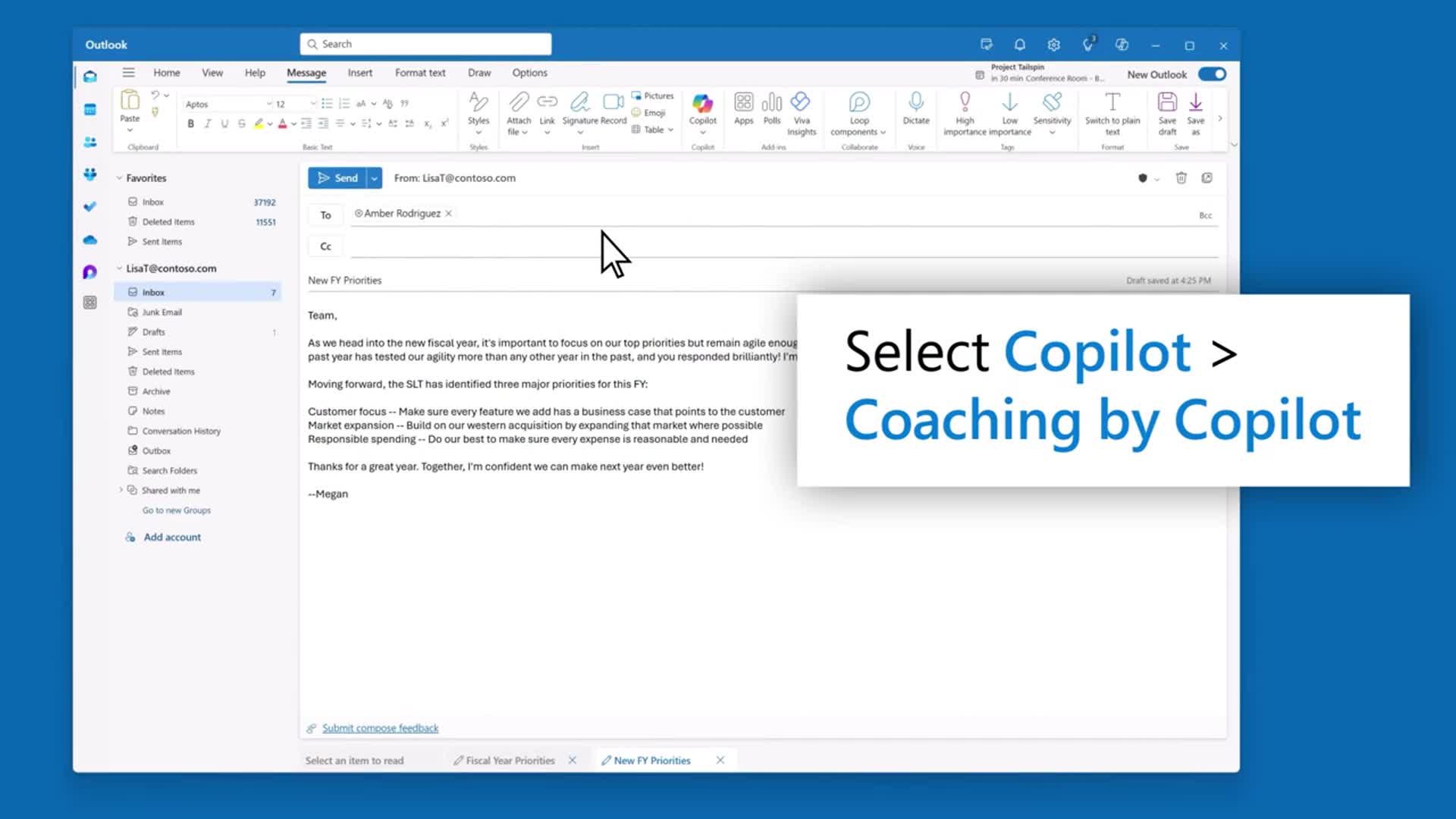Pick text highlight color swatch
1456x819 pixels.
259,124
